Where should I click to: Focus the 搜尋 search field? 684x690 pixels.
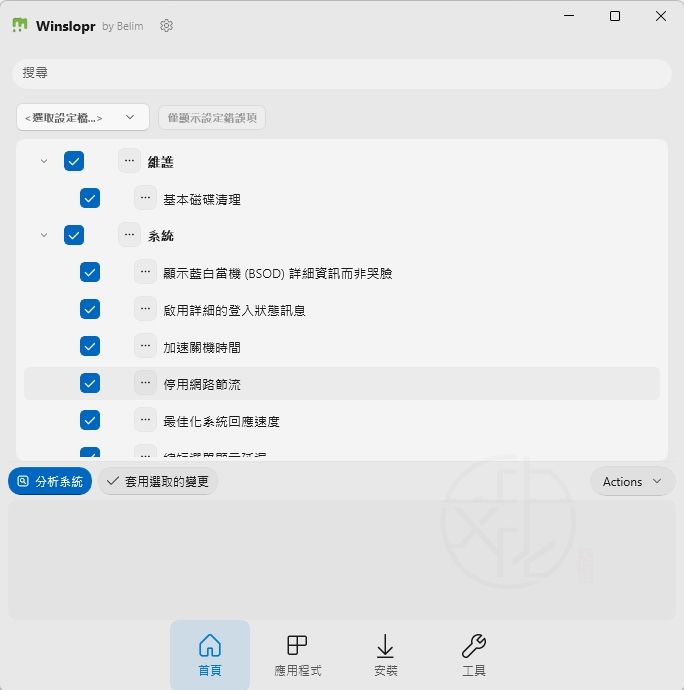point(342,73)
